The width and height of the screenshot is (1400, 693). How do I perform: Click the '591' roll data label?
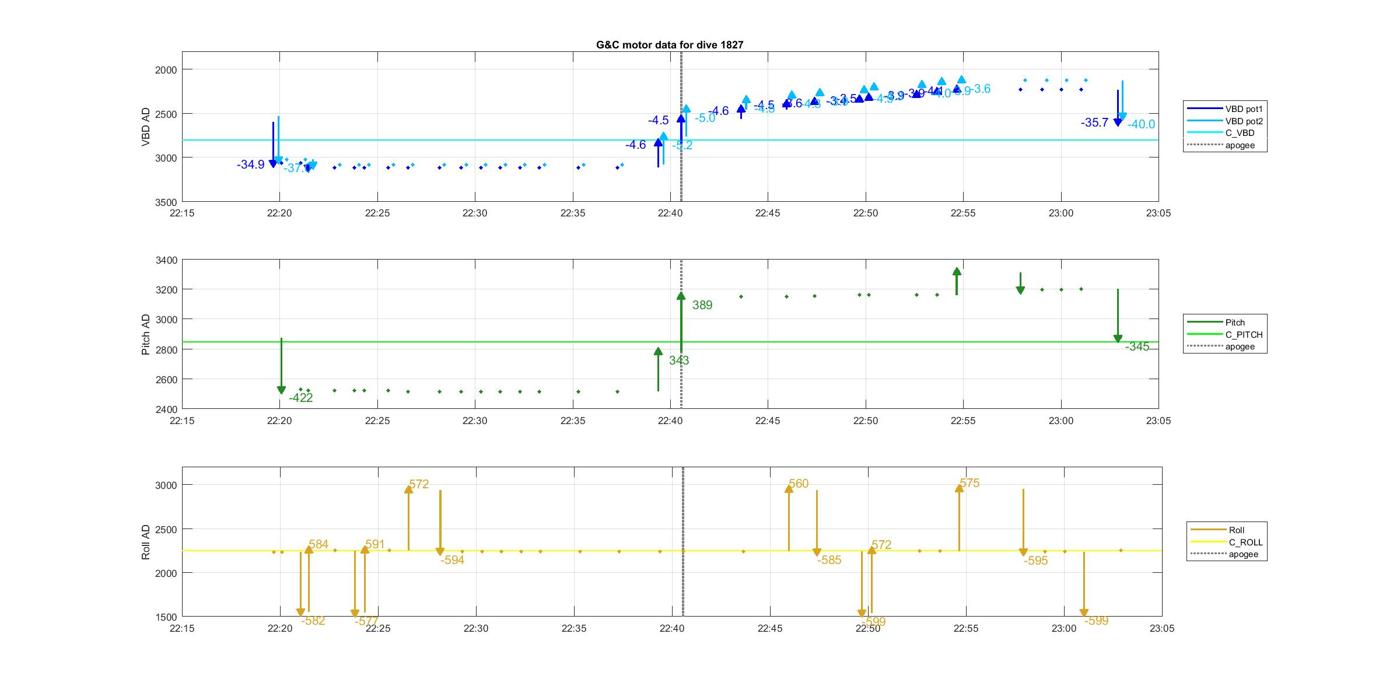375,544
